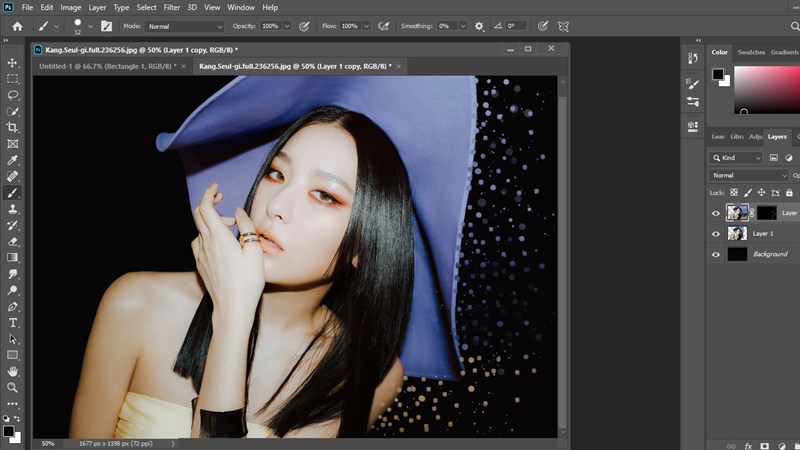This screenshot has width=800, height=450.
Task: Select the Path Selection tool
Action: [x=12, y=339]
